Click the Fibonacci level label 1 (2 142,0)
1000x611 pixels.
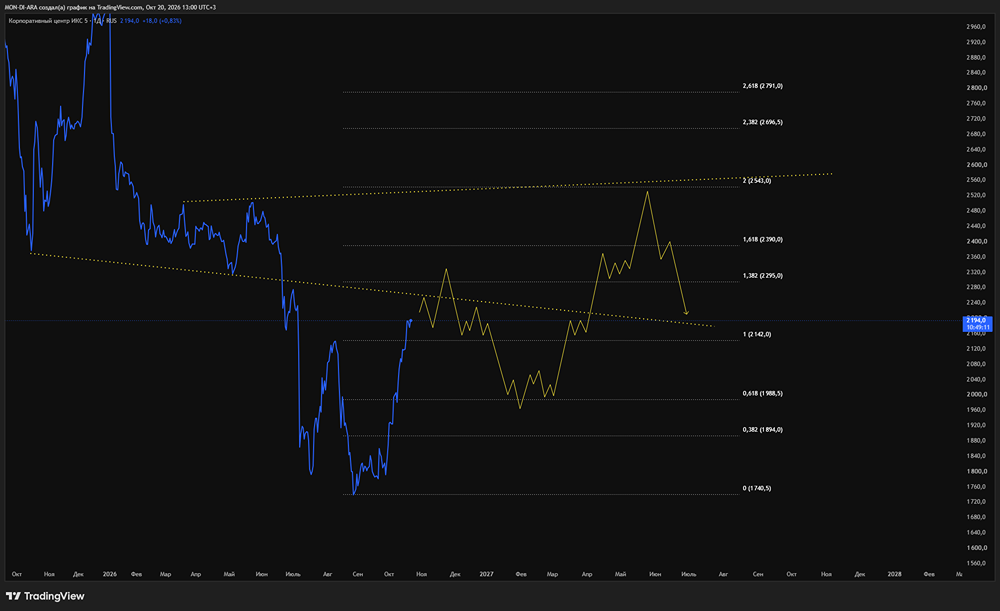[757, 334]
